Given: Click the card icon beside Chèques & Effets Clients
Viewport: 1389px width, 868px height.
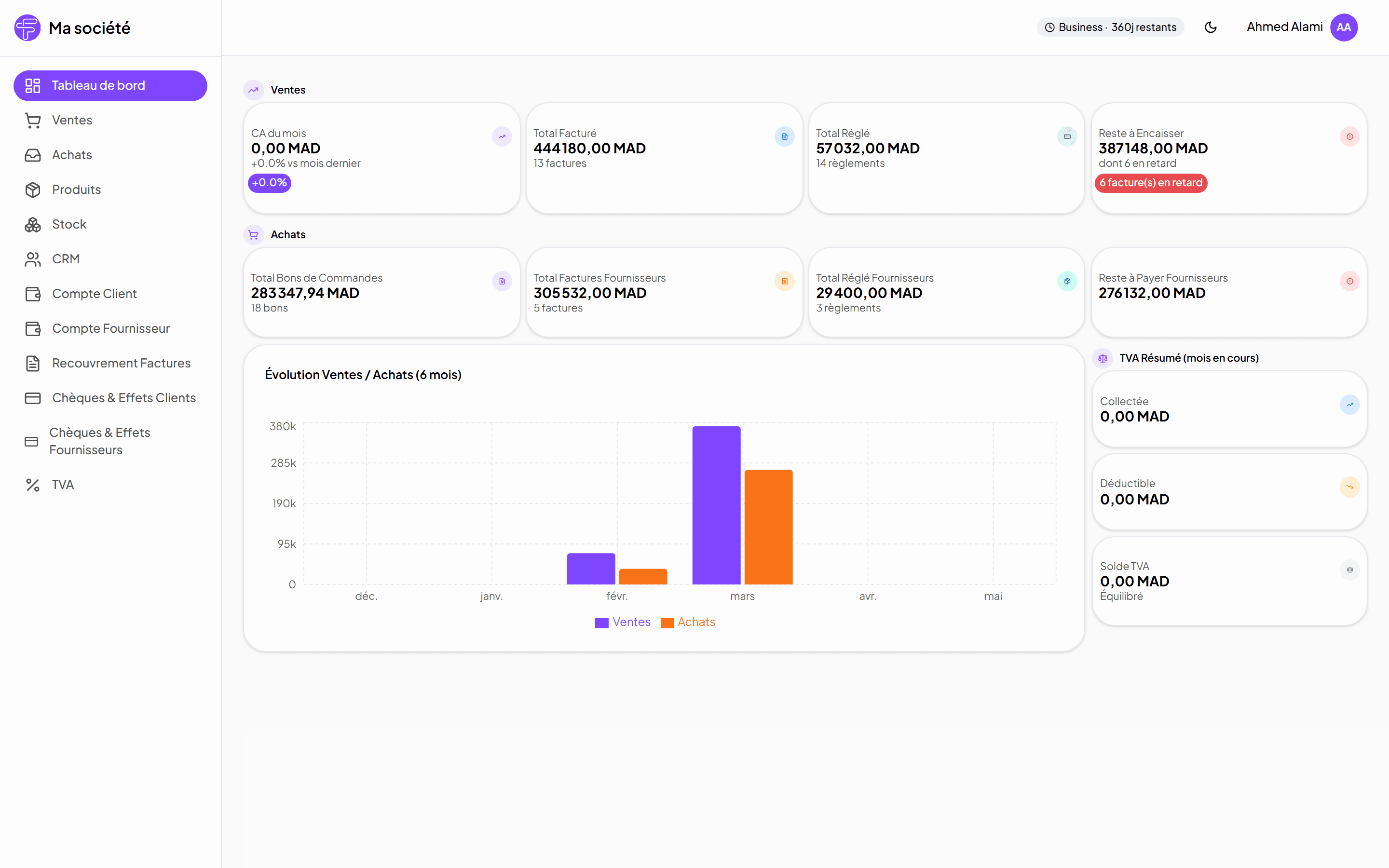Looking at the screenshot, I should tap(33, 398).
